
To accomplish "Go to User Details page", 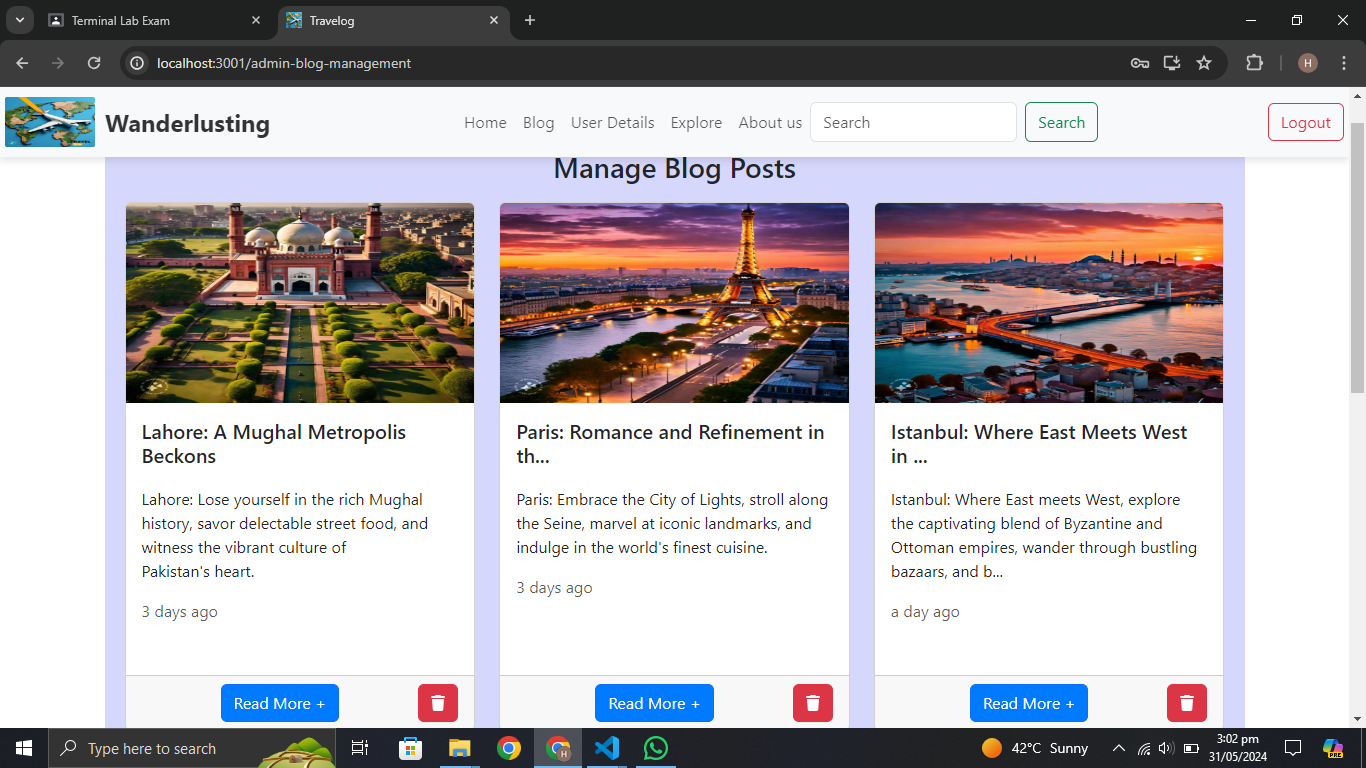I will (612, 122).
